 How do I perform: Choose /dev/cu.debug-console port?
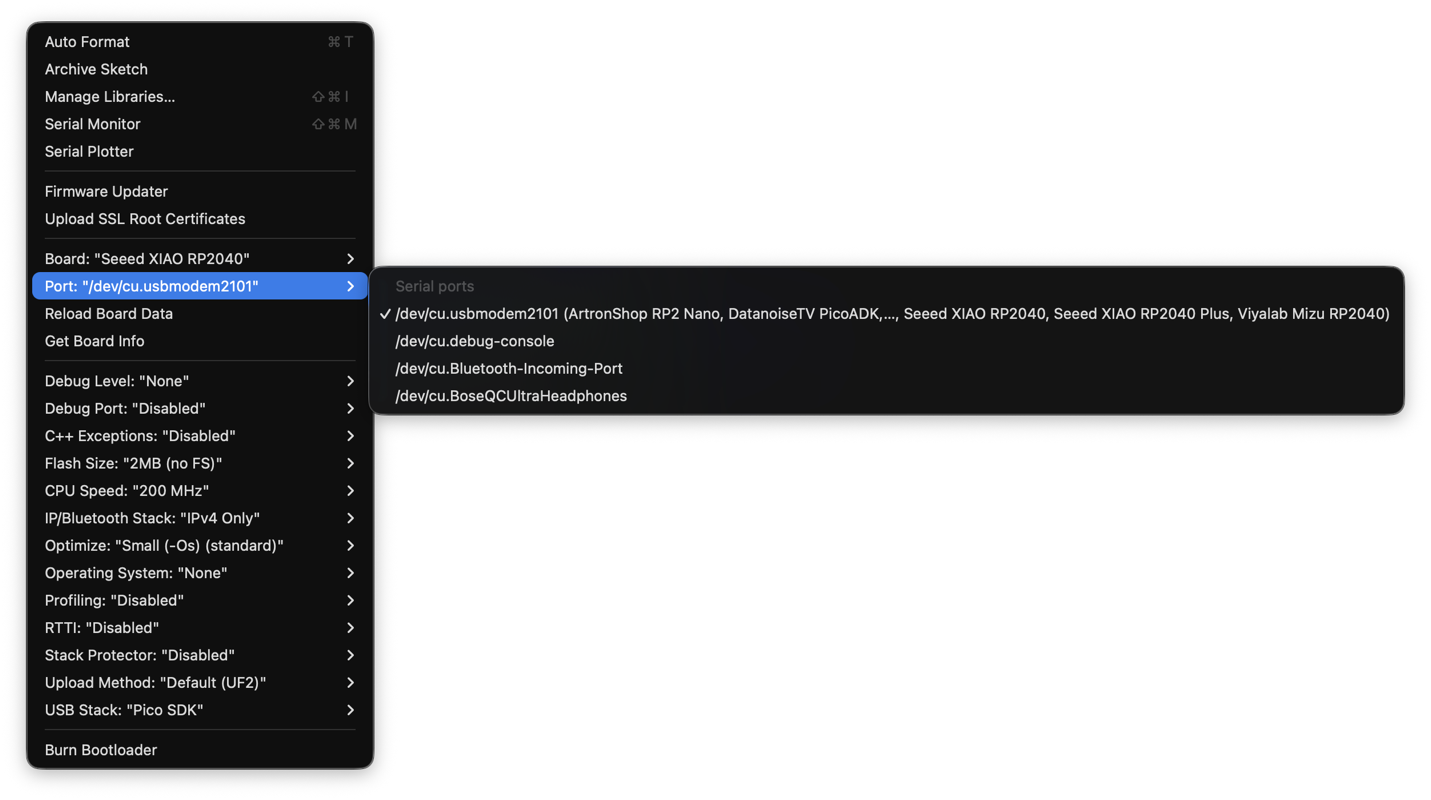click(x=887, y=341)
